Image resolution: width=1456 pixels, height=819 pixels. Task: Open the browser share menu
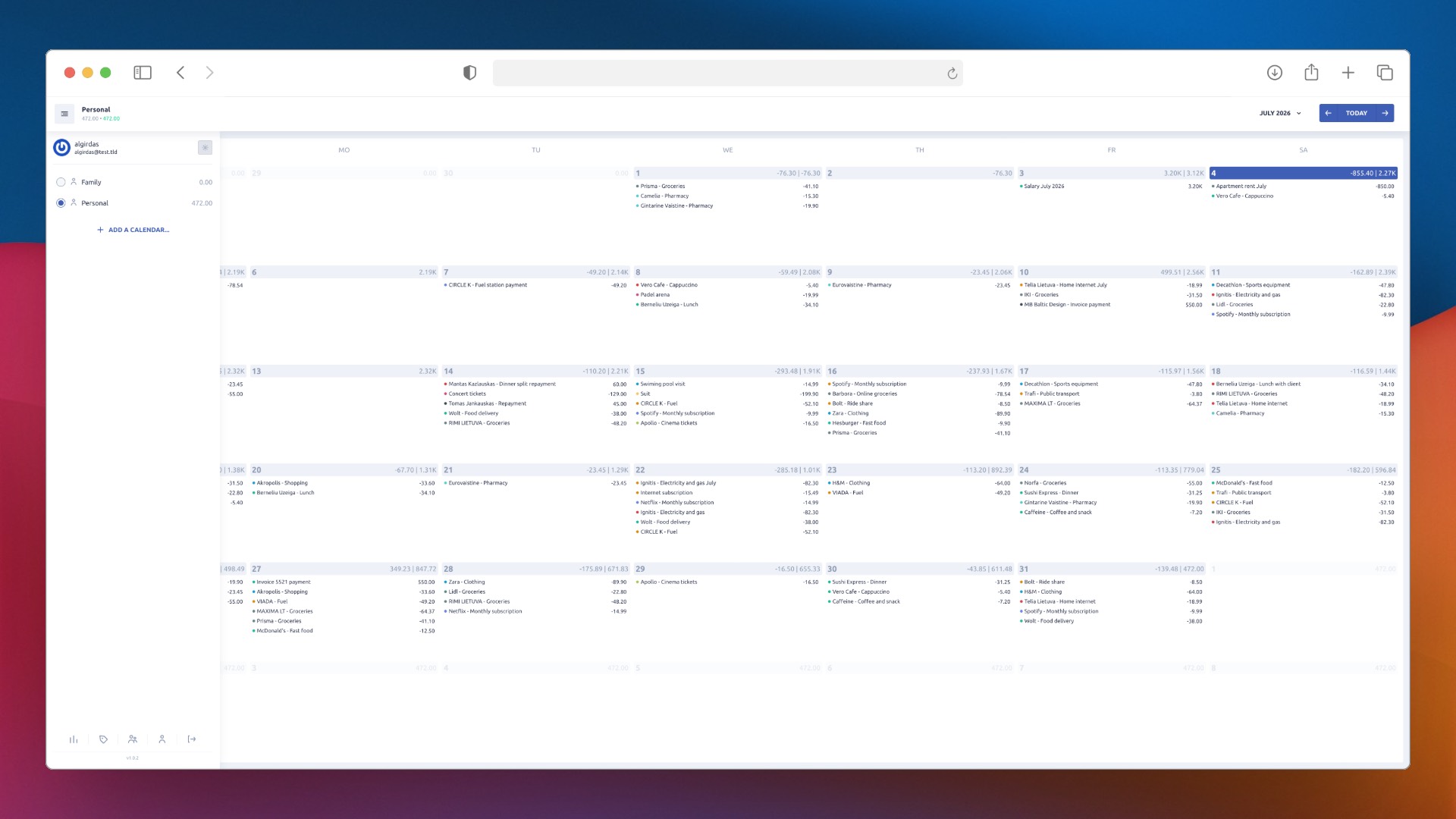1311,72
